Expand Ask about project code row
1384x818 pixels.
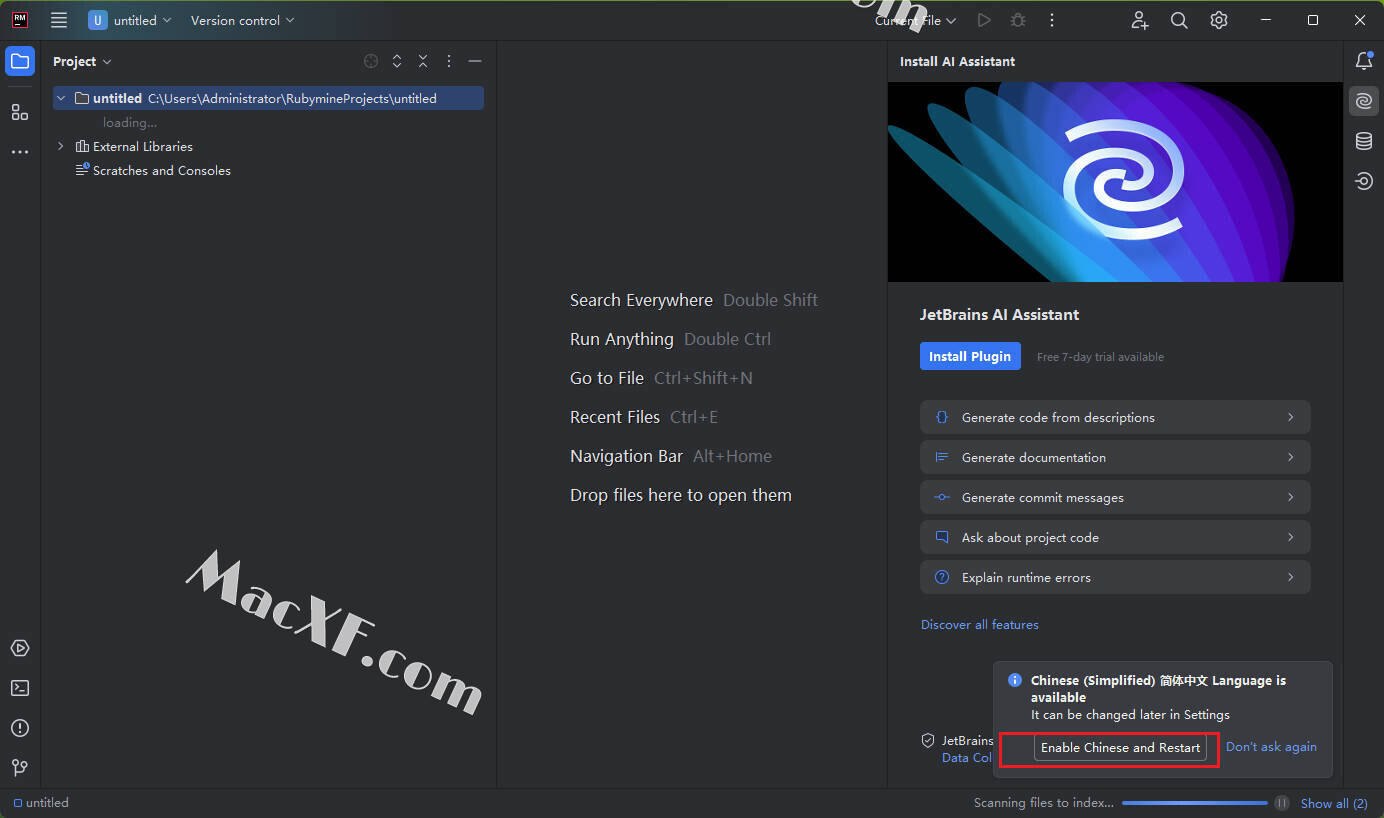coord(1115,537)
